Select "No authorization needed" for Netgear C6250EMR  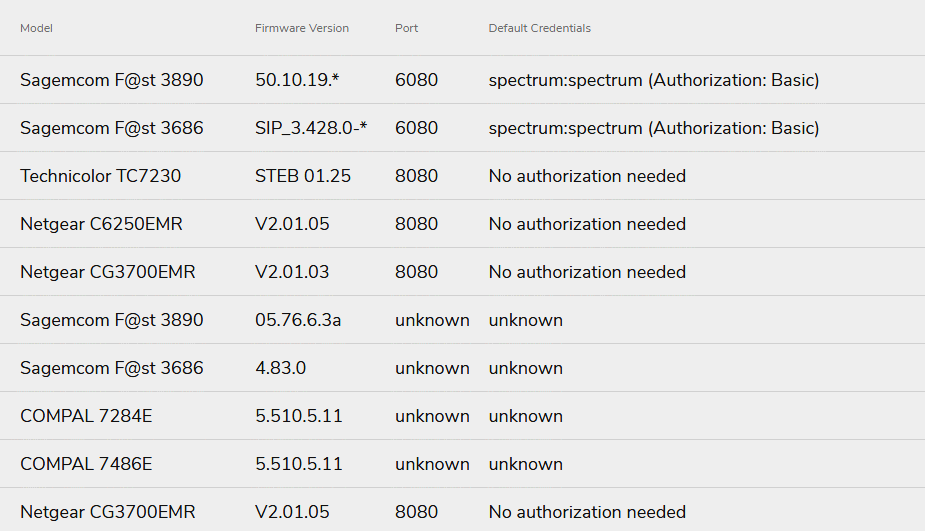(x=587, y=224)
